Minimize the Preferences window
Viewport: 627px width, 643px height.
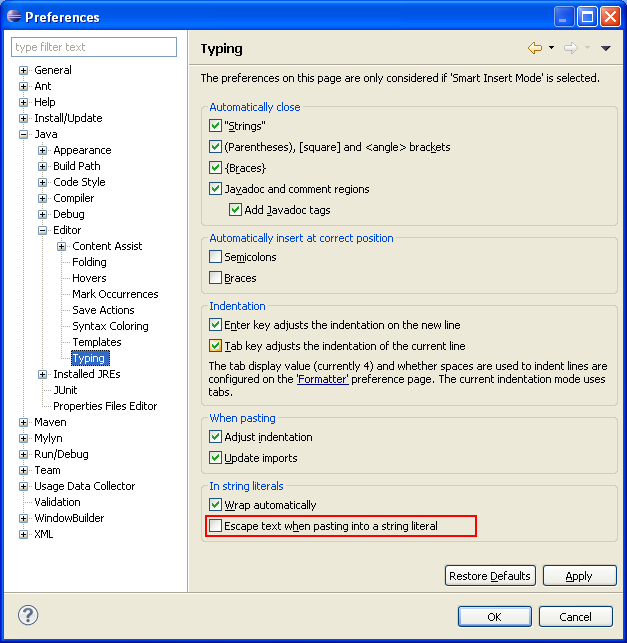(564, 17)
